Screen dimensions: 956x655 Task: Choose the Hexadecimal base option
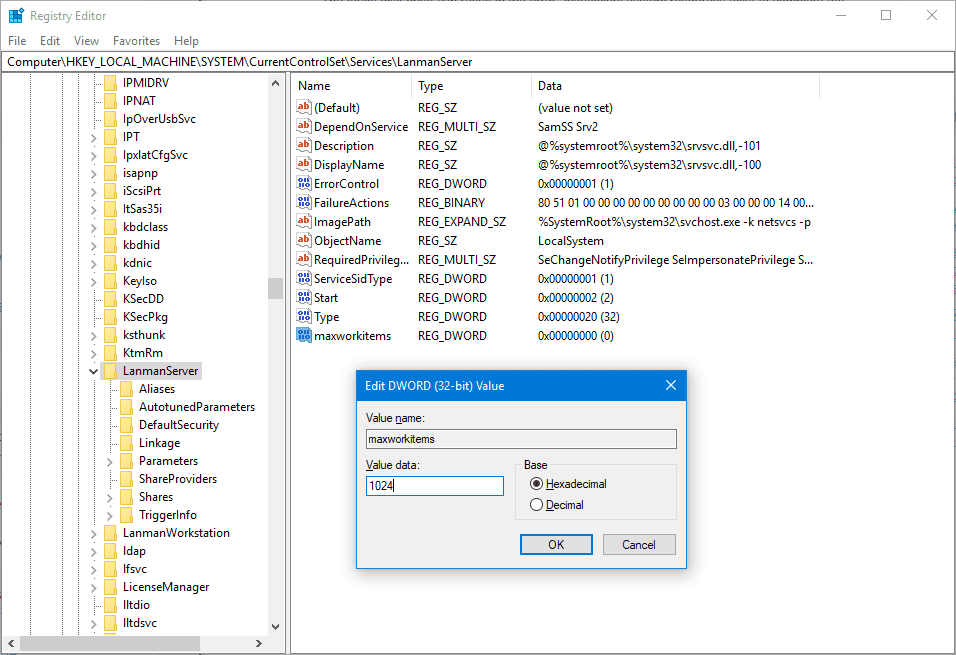(x=536, y=484)
